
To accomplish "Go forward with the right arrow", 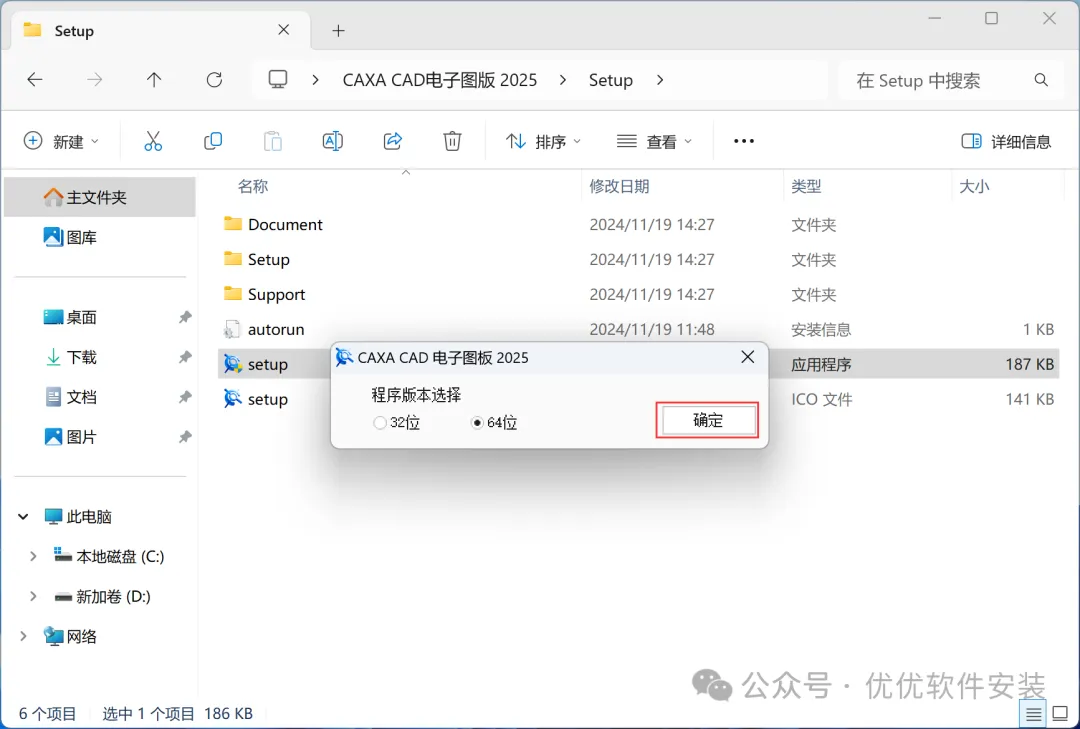I will [94, 80].
